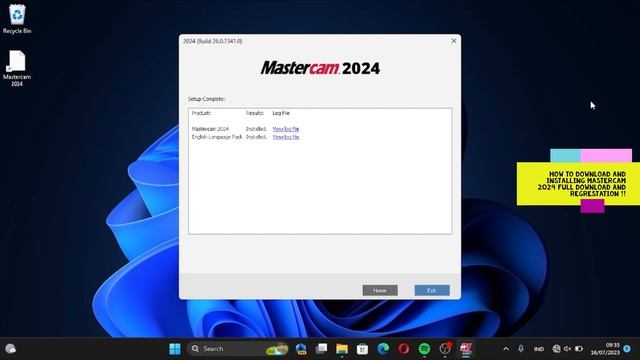Image resolution: width=640 pixels, height=360 pixels.
Task: Click the Home button in the installer
Action: 380,290
